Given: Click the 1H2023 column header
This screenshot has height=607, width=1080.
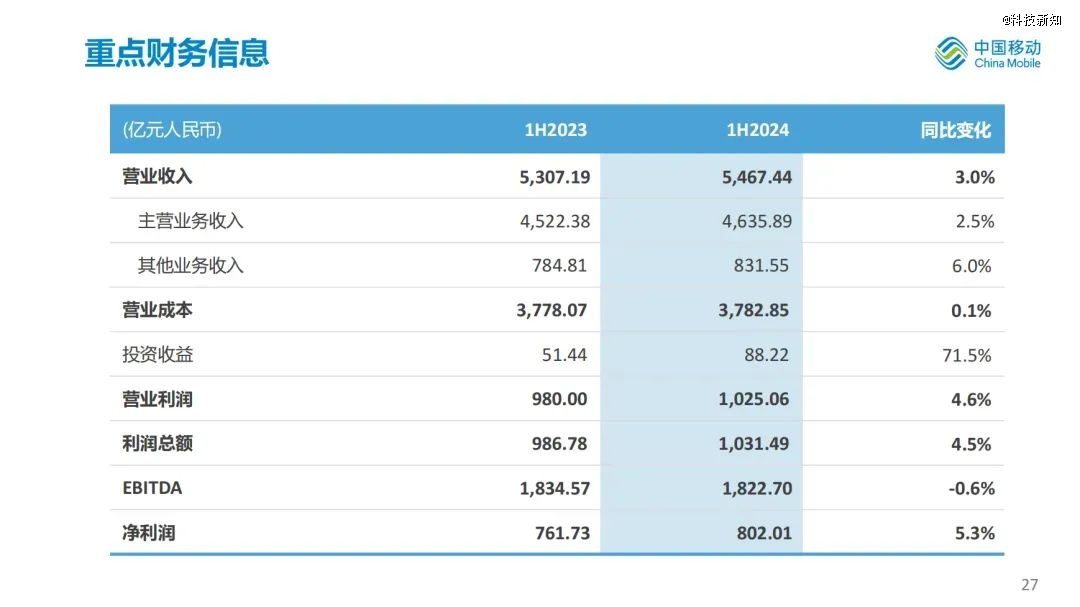Looking at the screenshot, I should point(556,130).
